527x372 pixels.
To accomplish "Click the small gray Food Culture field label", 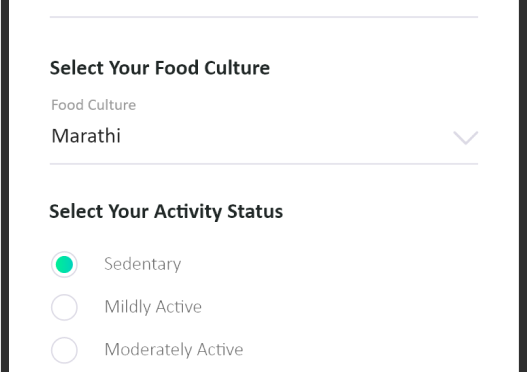I will coord(93,105).
